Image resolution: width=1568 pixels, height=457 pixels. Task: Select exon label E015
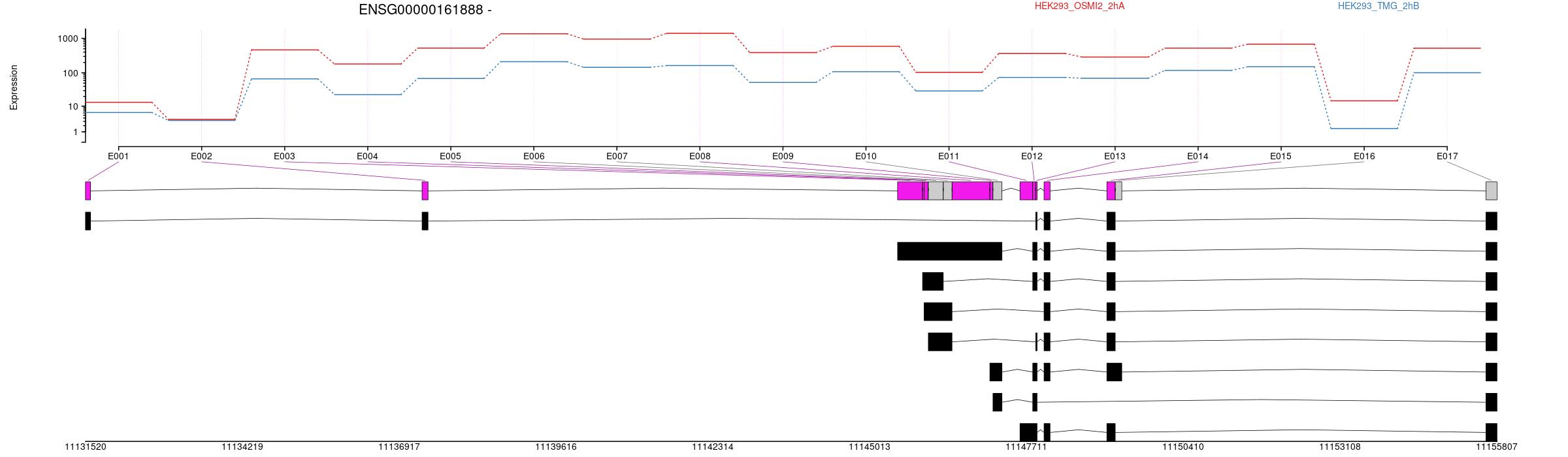tap(1281, 156)
